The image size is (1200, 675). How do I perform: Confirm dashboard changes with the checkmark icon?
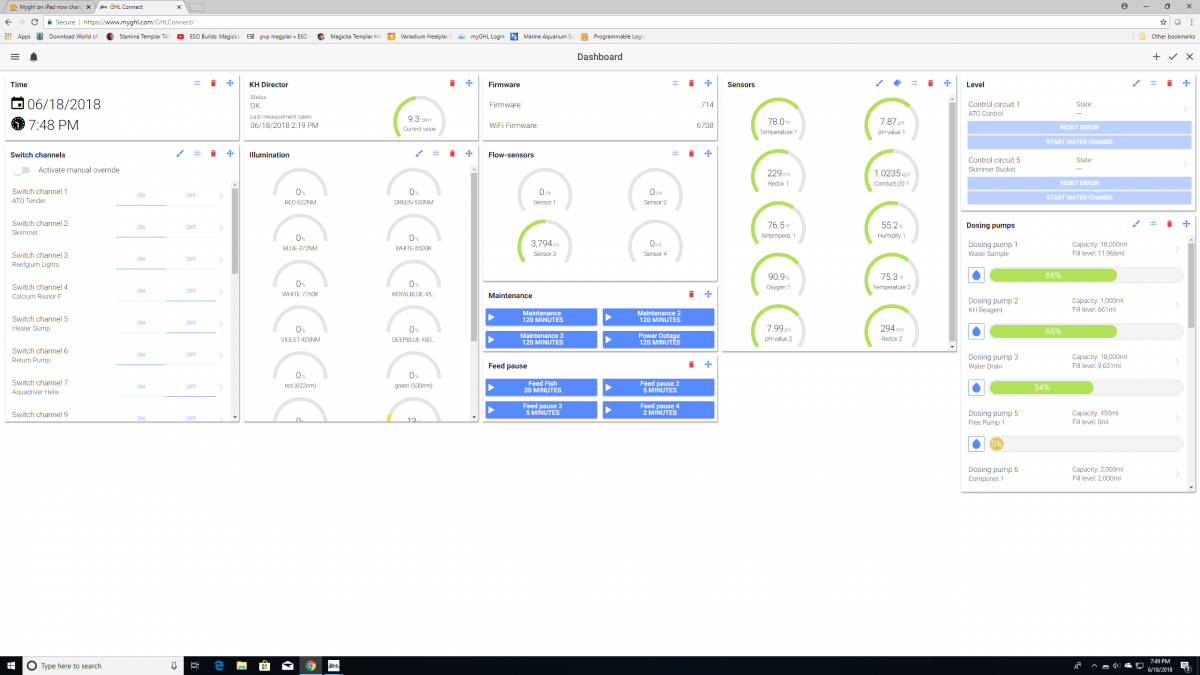point(1173,57)
